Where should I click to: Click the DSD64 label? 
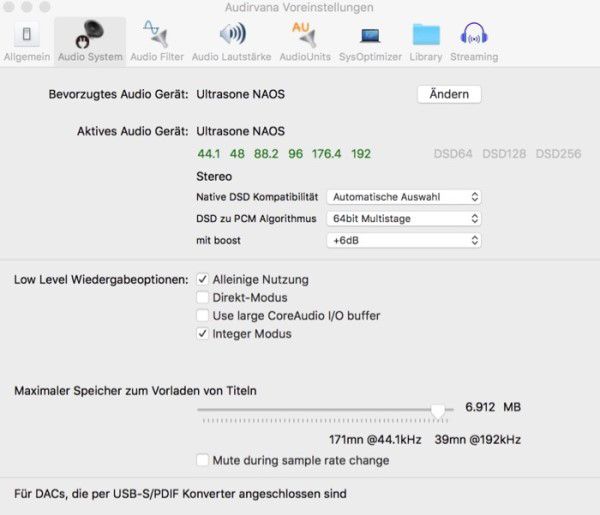point(453,154)
